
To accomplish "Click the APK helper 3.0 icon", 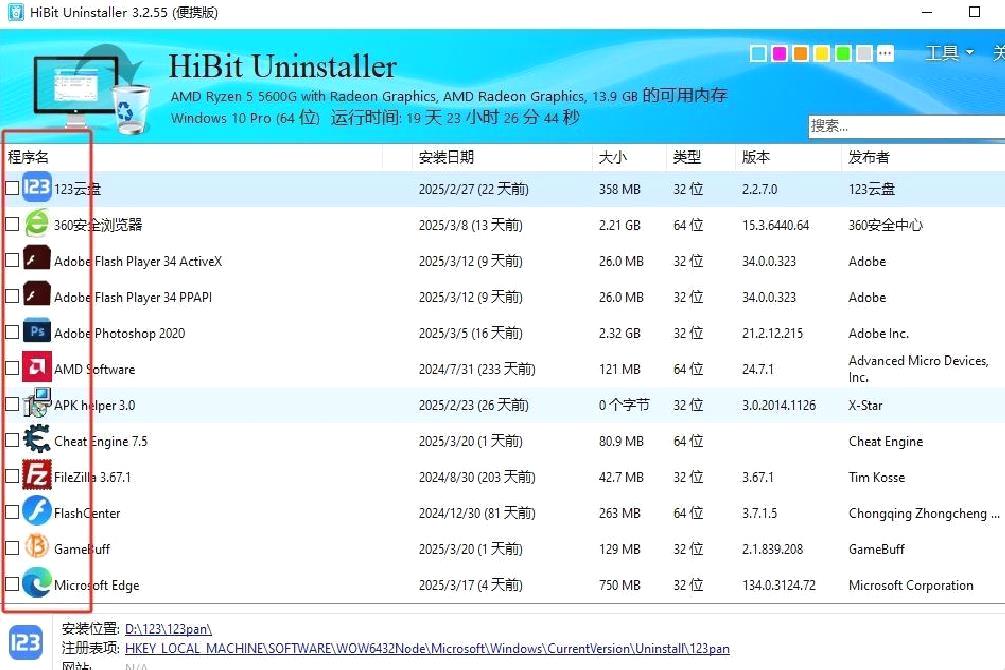I will (37, 403).
